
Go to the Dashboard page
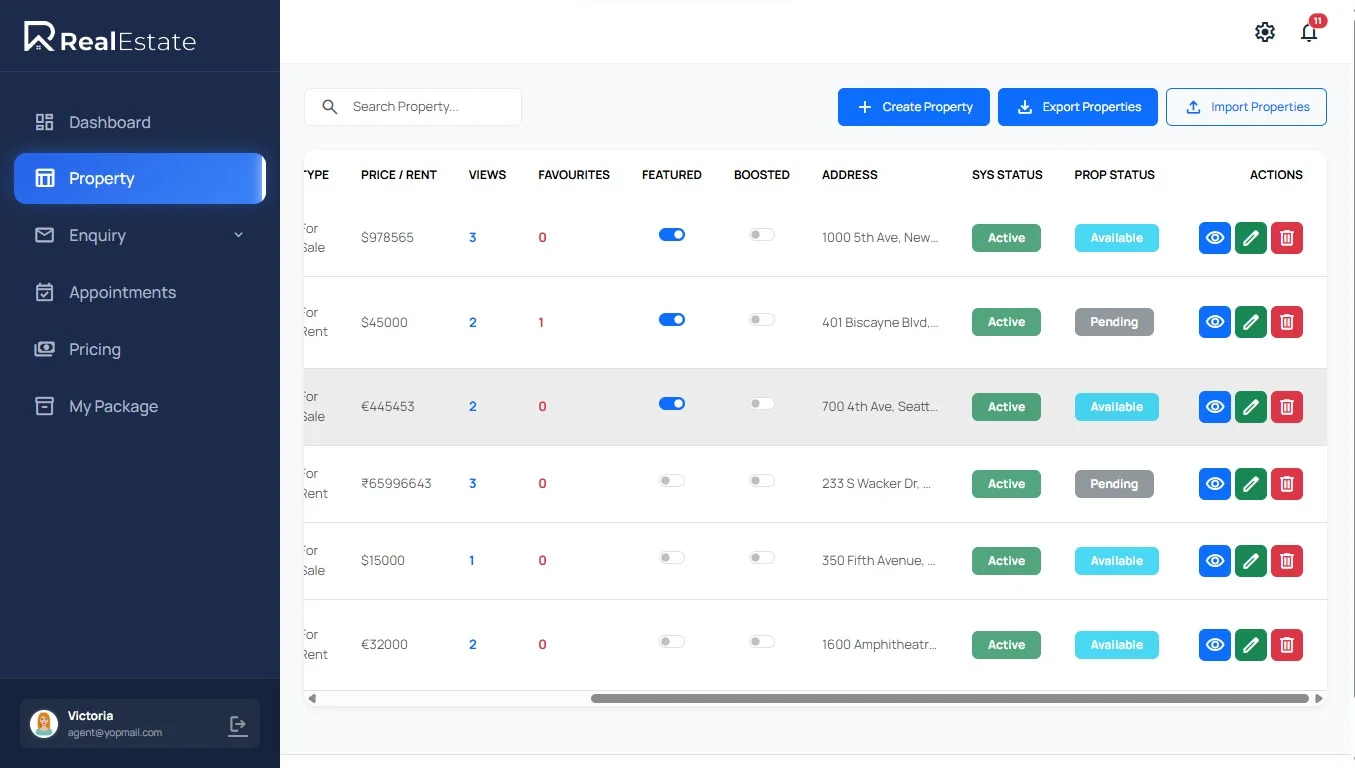(109, 122)
